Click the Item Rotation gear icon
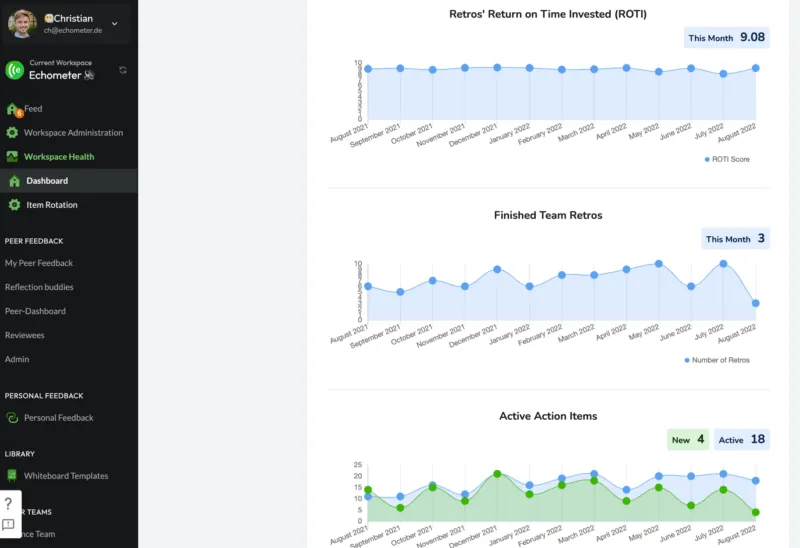 (x=15, y=205)
